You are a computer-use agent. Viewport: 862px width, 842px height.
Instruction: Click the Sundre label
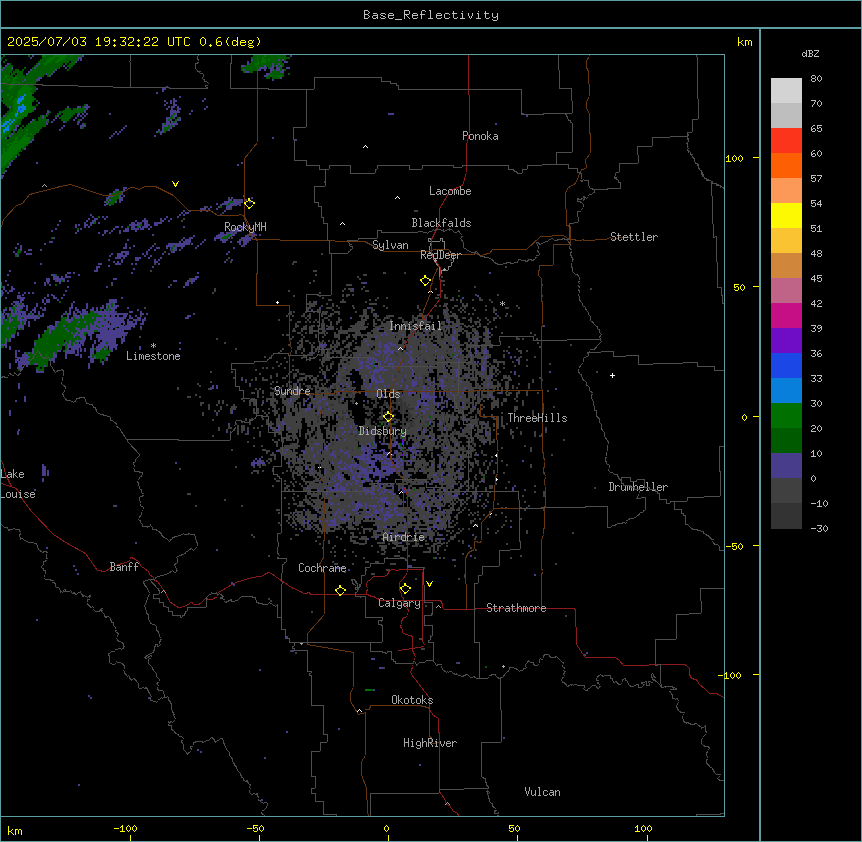(x=292, y=391)
